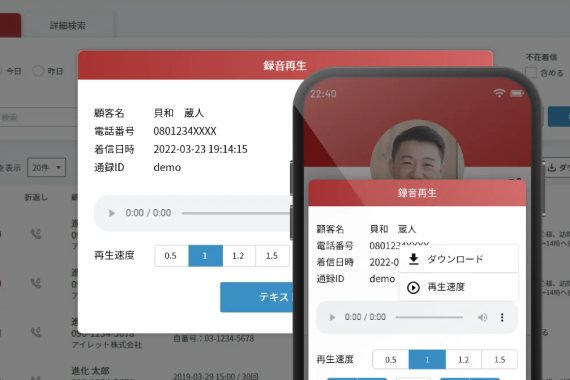Set phone playback speed to 1.5
The image size is (570, 380).
pos(499,360)
